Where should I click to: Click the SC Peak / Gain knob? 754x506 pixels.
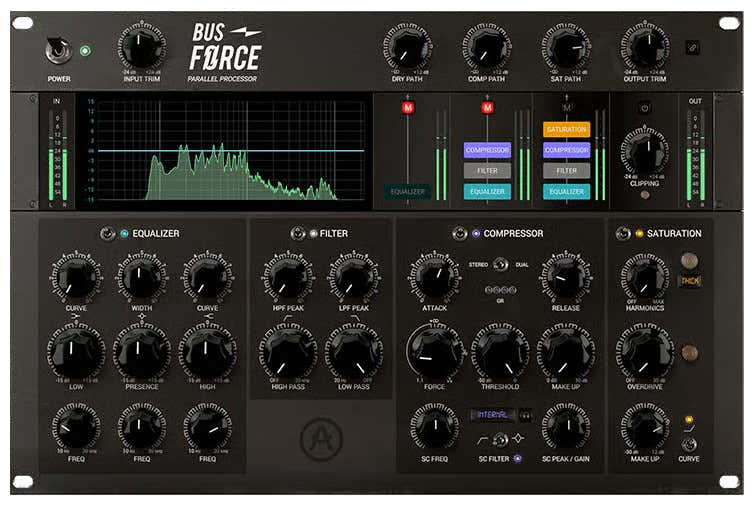566,428
